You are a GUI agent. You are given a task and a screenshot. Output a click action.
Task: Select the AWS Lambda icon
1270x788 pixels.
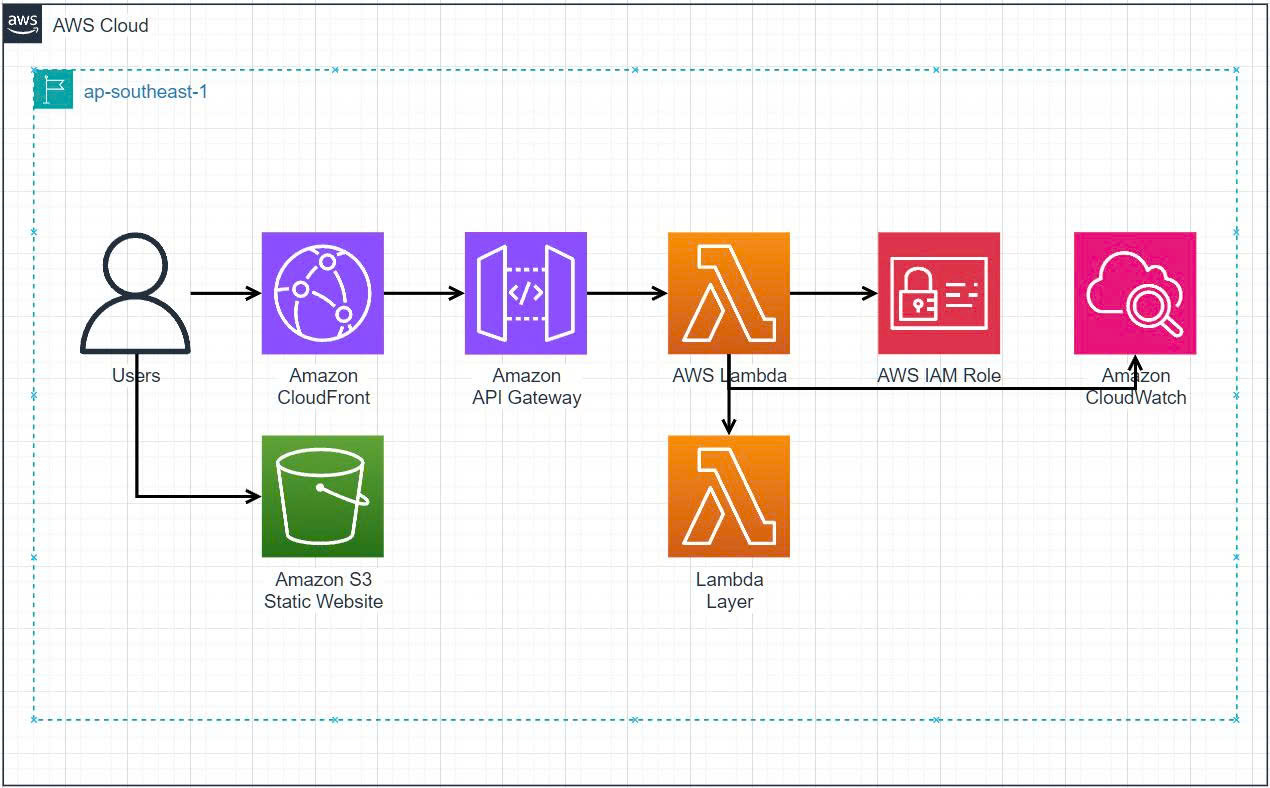pyautogui.click(x=729, y=293)
